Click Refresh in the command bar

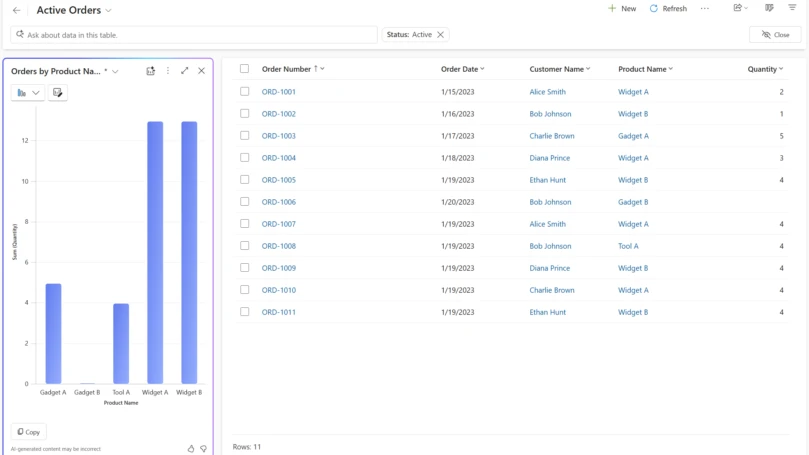[x=668, y=8]
